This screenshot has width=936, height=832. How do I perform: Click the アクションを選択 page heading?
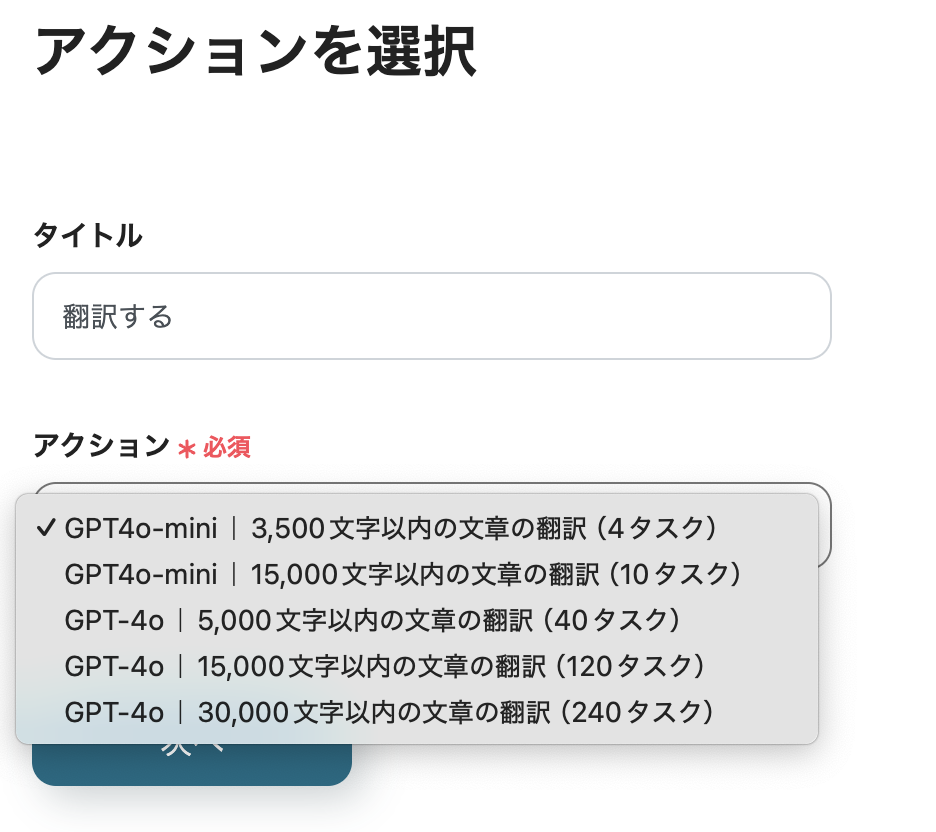(x=255, y=52)
